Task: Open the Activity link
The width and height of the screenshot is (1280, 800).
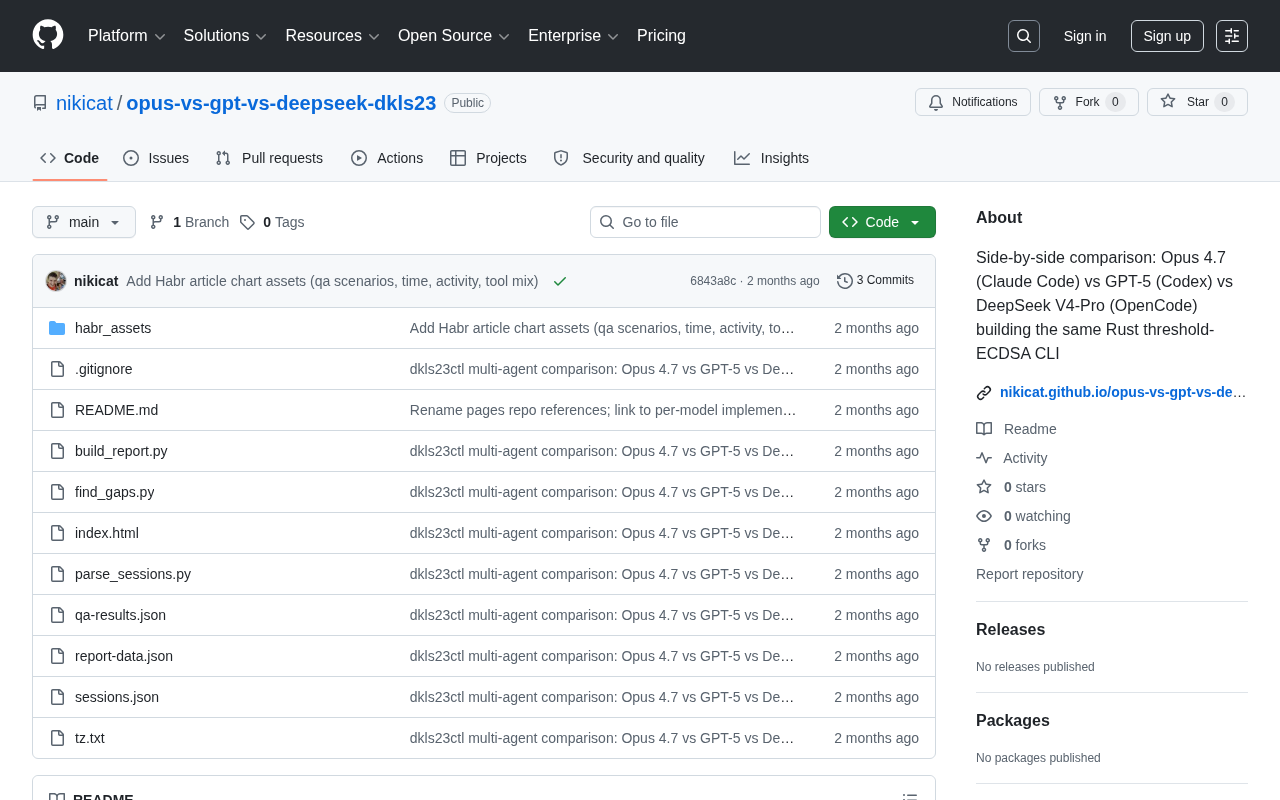Action: (1012, 458)
